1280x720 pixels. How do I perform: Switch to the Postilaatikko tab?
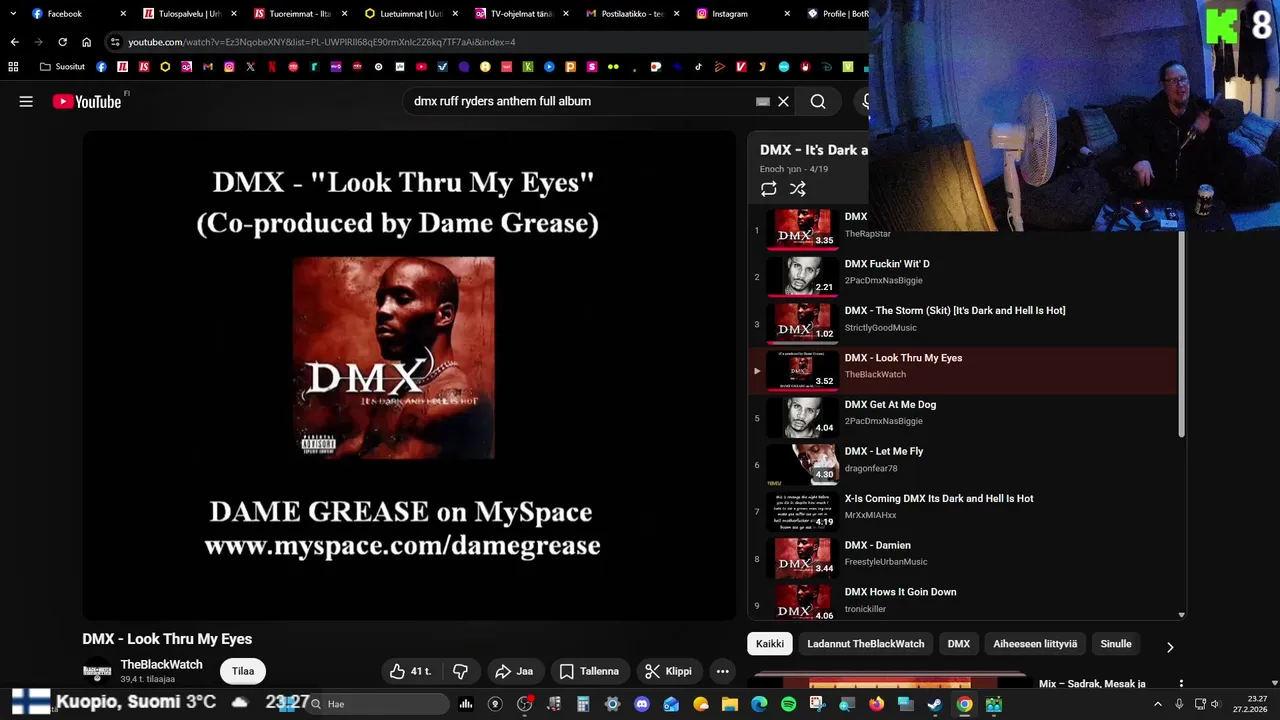[x=632, y=14]
